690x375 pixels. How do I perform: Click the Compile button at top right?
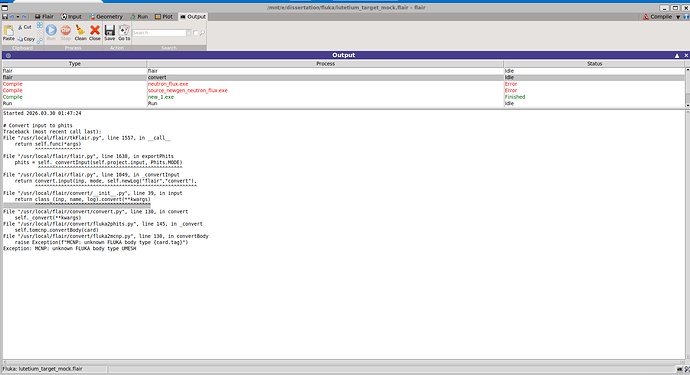[x=657, y=17]
